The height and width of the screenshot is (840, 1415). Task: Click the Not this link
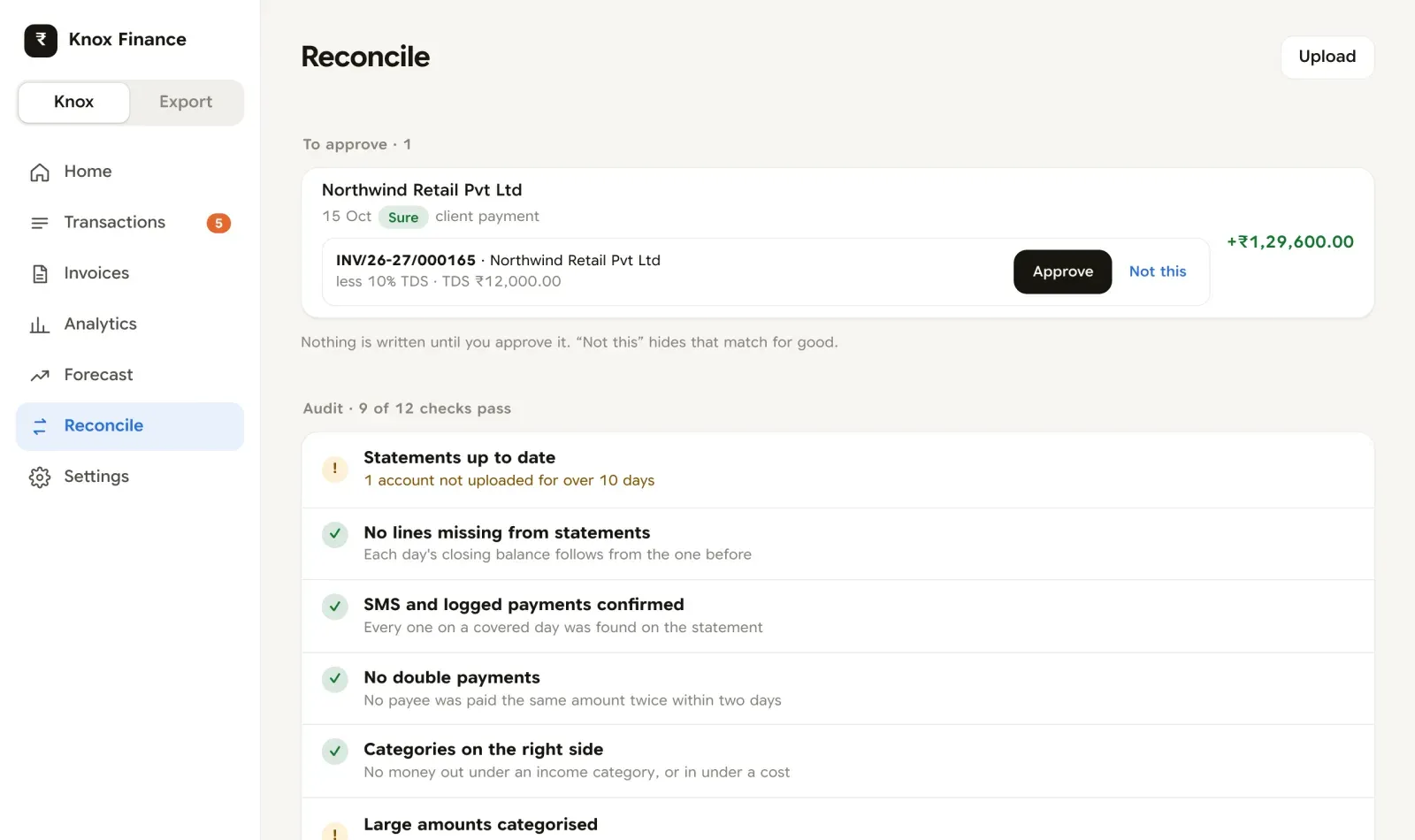[1157, 271]
